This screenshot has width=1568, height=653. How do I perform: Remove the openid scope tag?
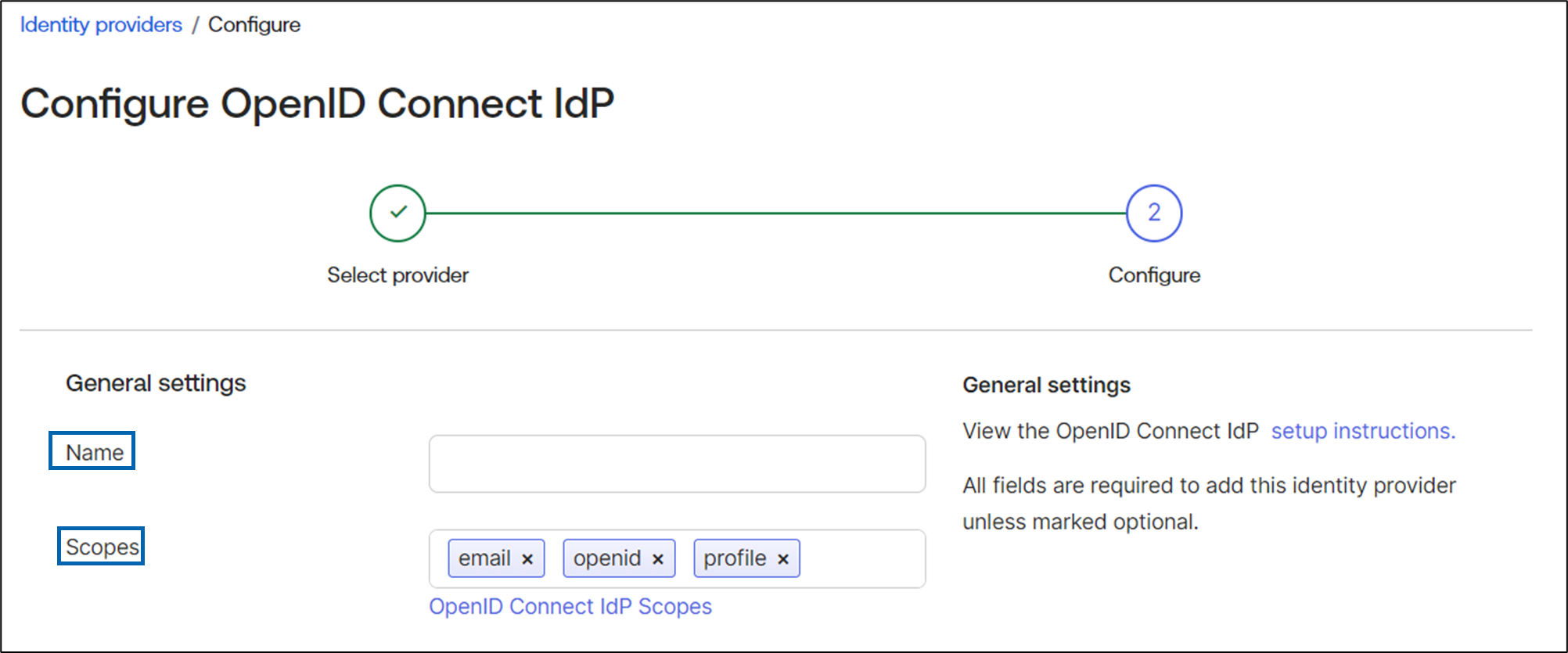pyautogui.click(x=658, y=559)
